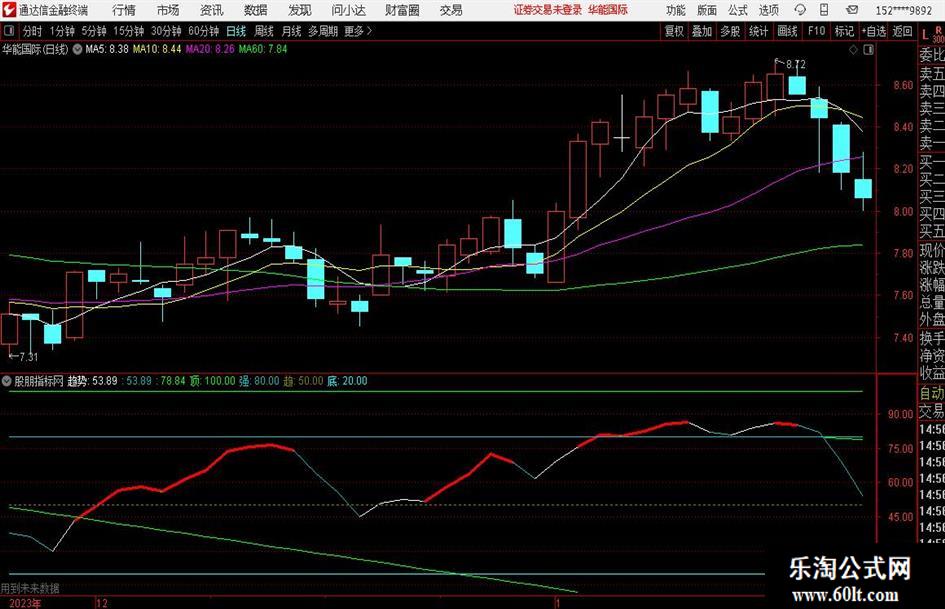The image size is (945, 609).
Task: Click 证券交易未登录 login link
Action: coord(547,10)
